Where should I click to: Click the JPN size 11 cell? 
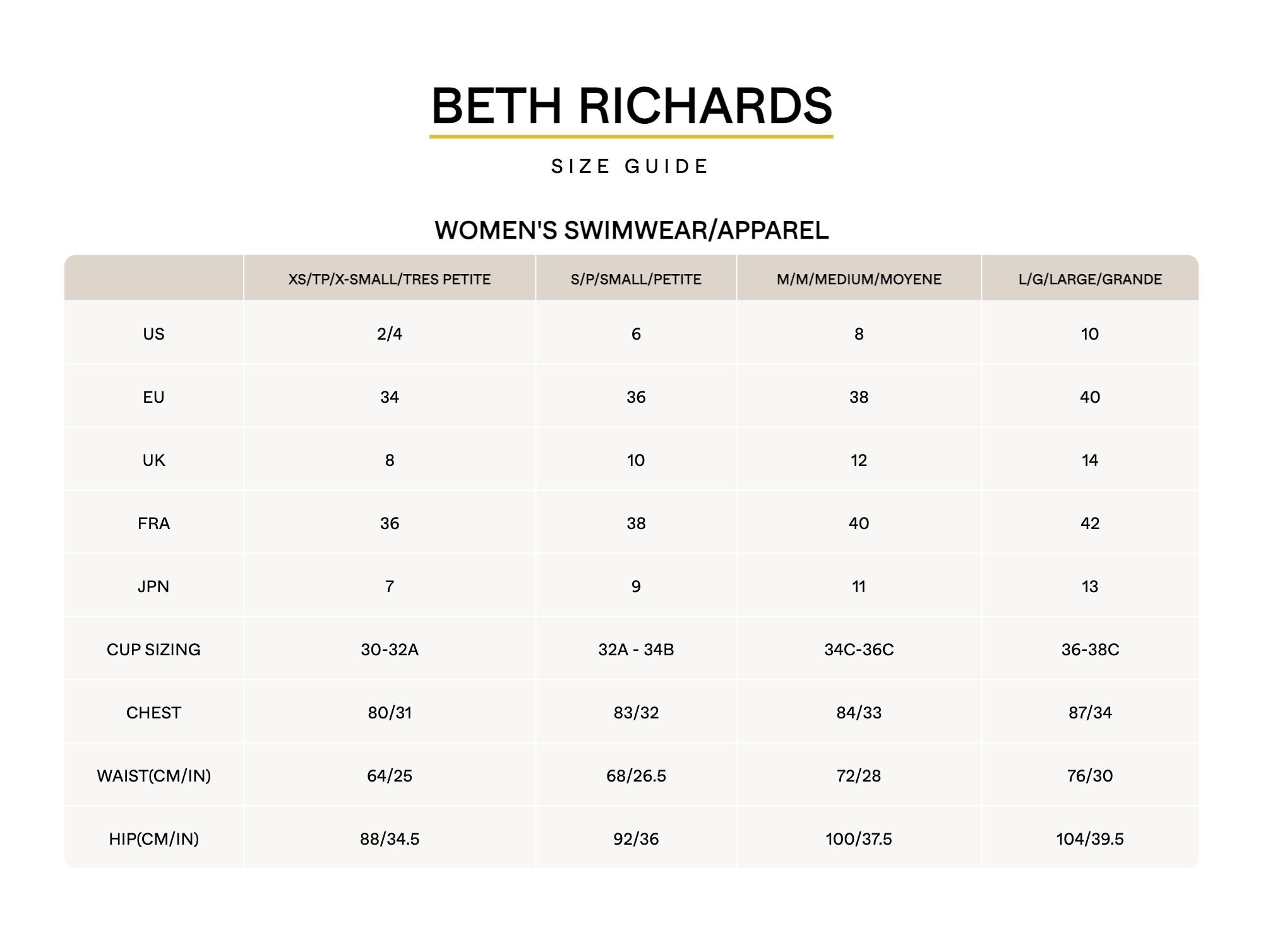[x=859, y=586]
